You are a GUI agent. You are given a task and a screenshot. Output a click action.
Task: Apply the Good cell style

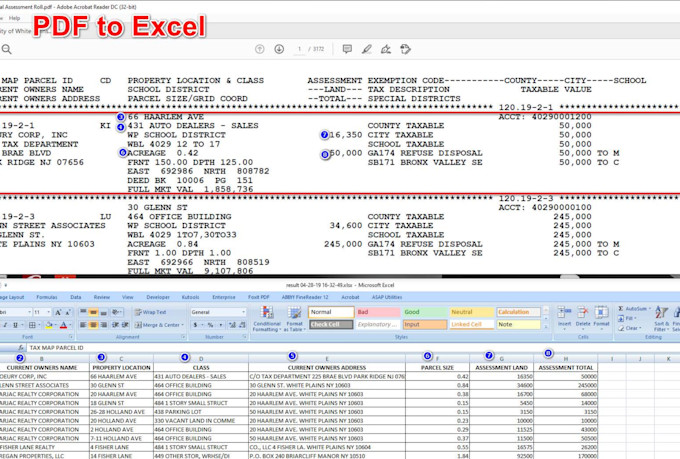(x=425, y=312)
